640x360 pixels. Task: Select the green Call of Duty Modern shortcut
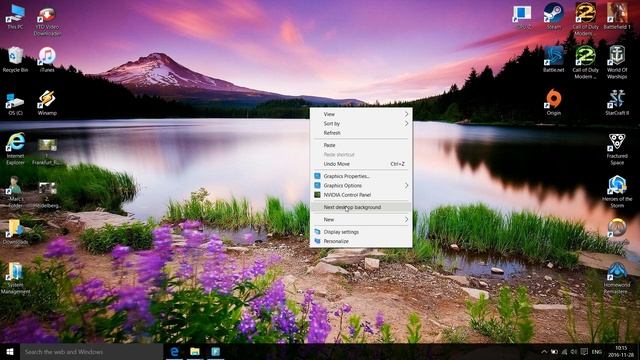point(585,62)
